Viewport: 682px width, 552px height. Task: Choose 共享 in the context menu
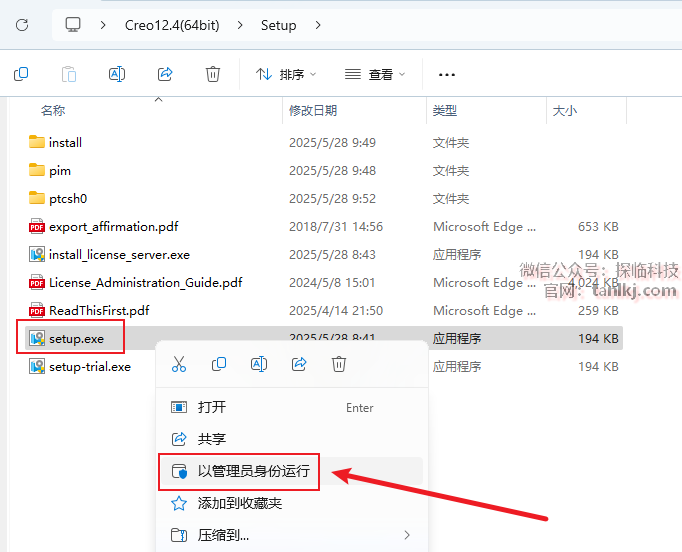pos(290,439)
